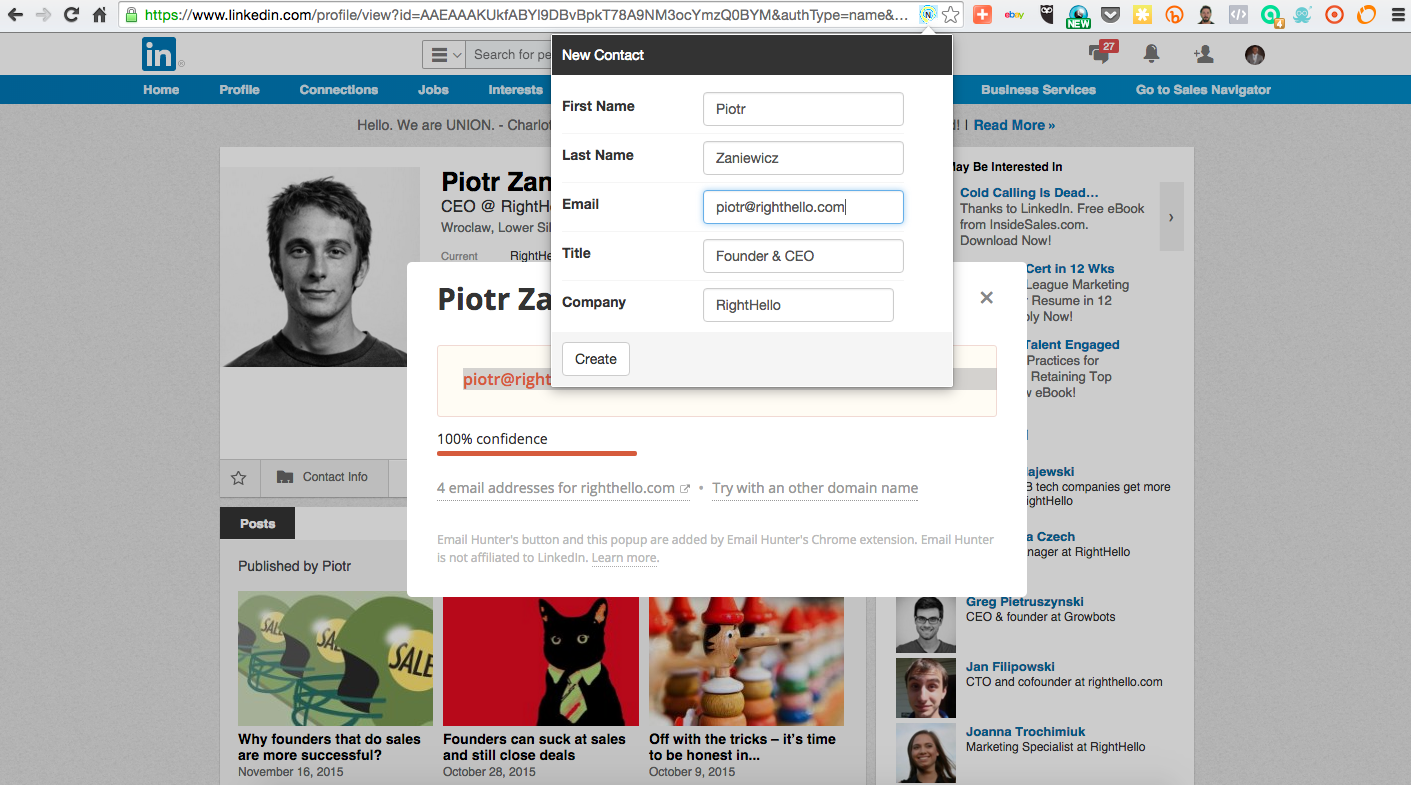Click the Create contact button

point(596,359)
